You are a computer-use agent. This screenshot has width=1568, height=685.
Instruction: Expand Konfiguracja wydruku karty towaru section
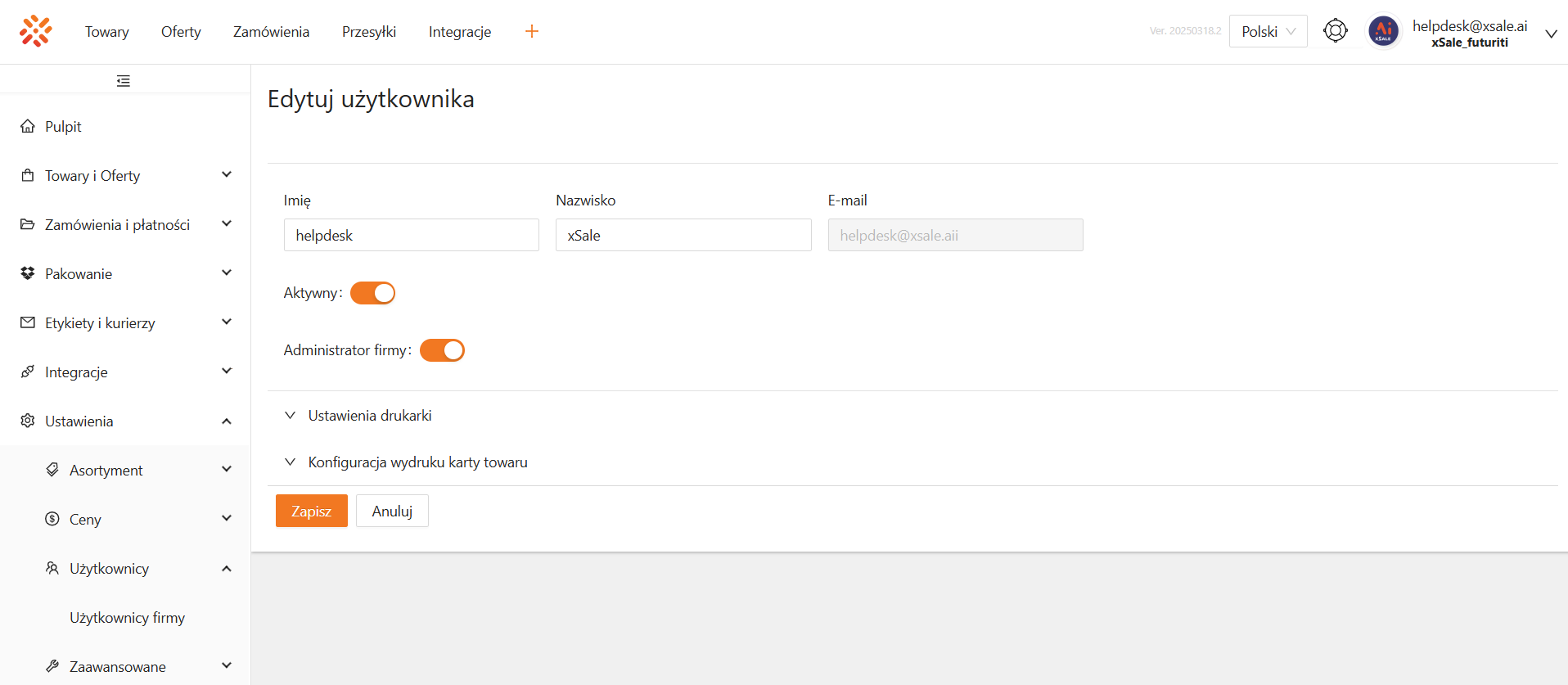click(x=417, y=462)
